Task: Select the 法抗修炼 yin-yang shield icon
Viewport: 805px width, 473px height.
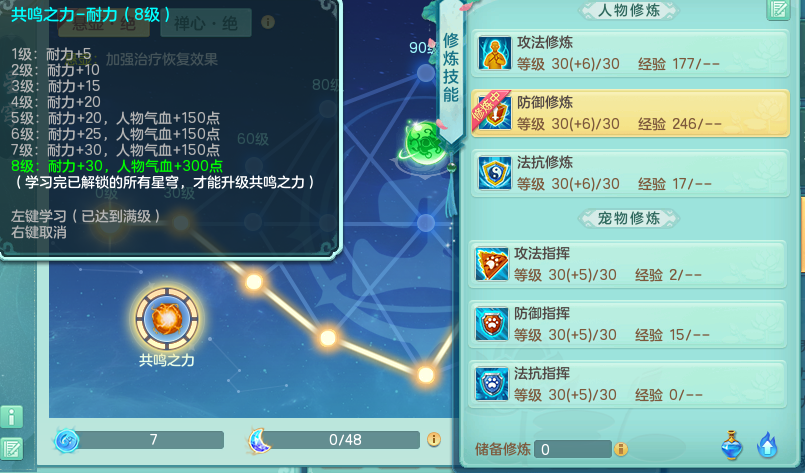Action: click(x=495, y=173)
